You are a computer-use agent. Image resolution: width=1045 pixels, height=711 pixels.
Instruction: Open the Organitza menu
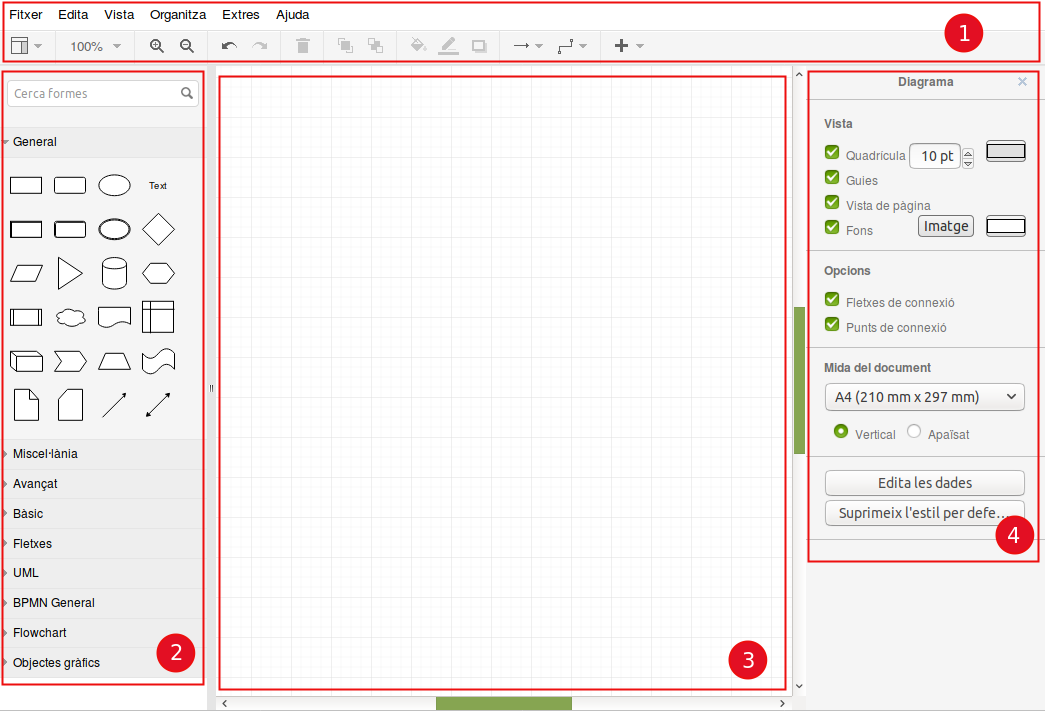pyautogui.click(x=178, y=15)
